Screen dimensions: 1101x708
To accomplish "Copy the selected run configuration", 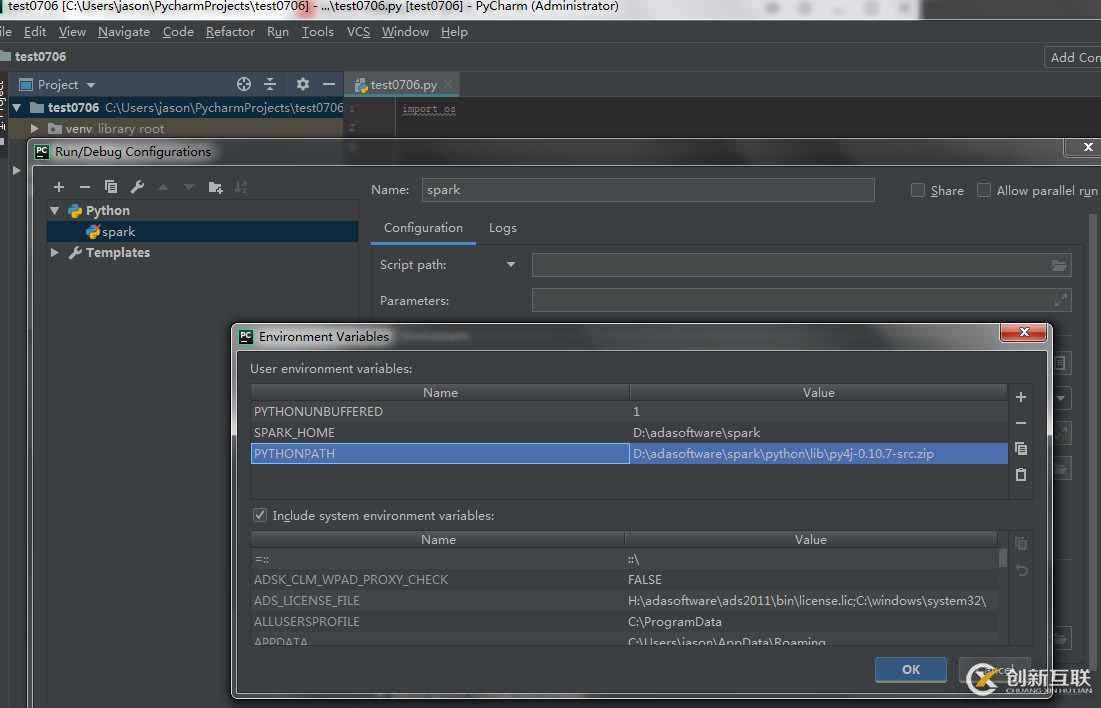I will [x=111, y=187].
